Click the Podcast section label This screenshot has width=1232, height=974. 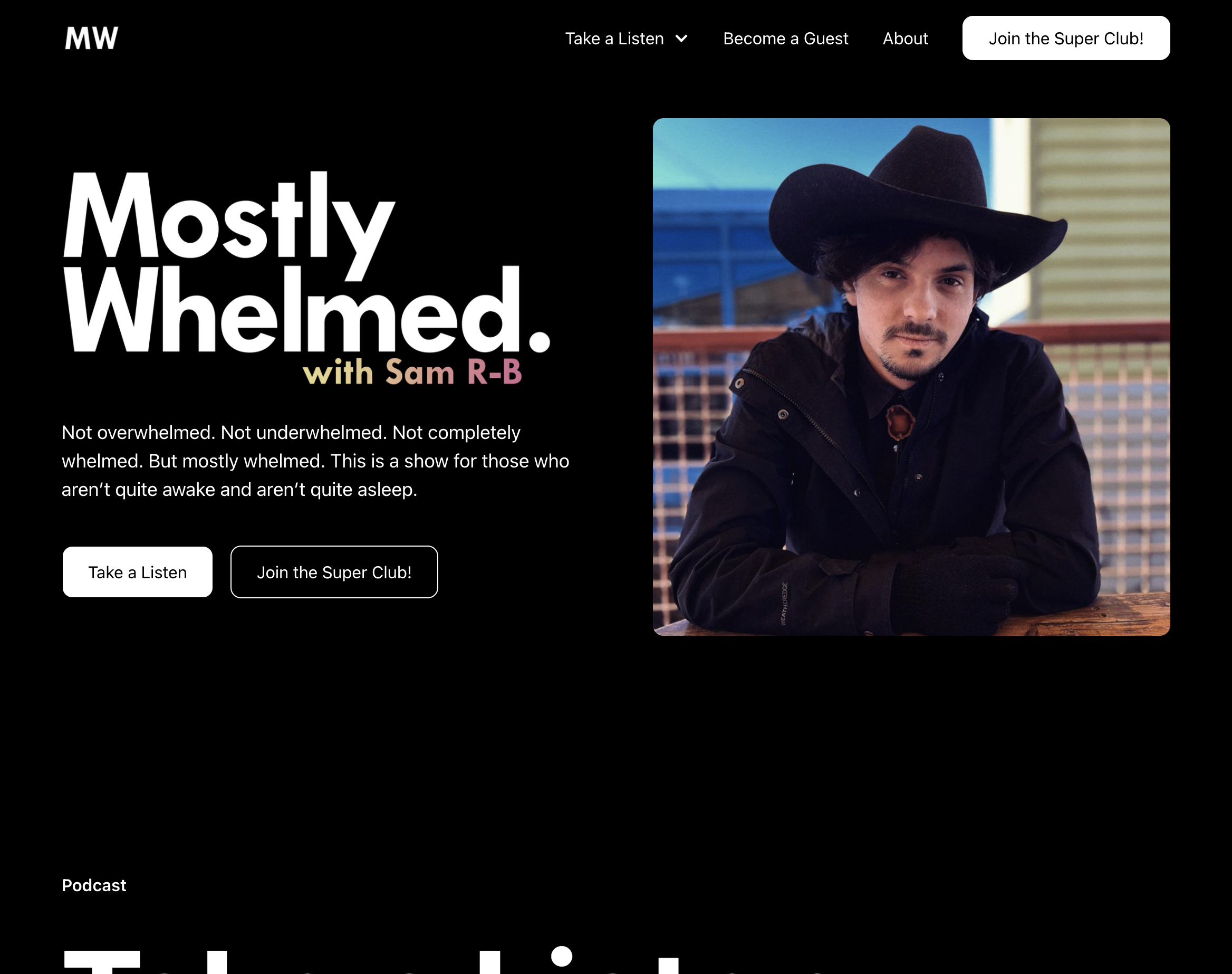point(94,885)
